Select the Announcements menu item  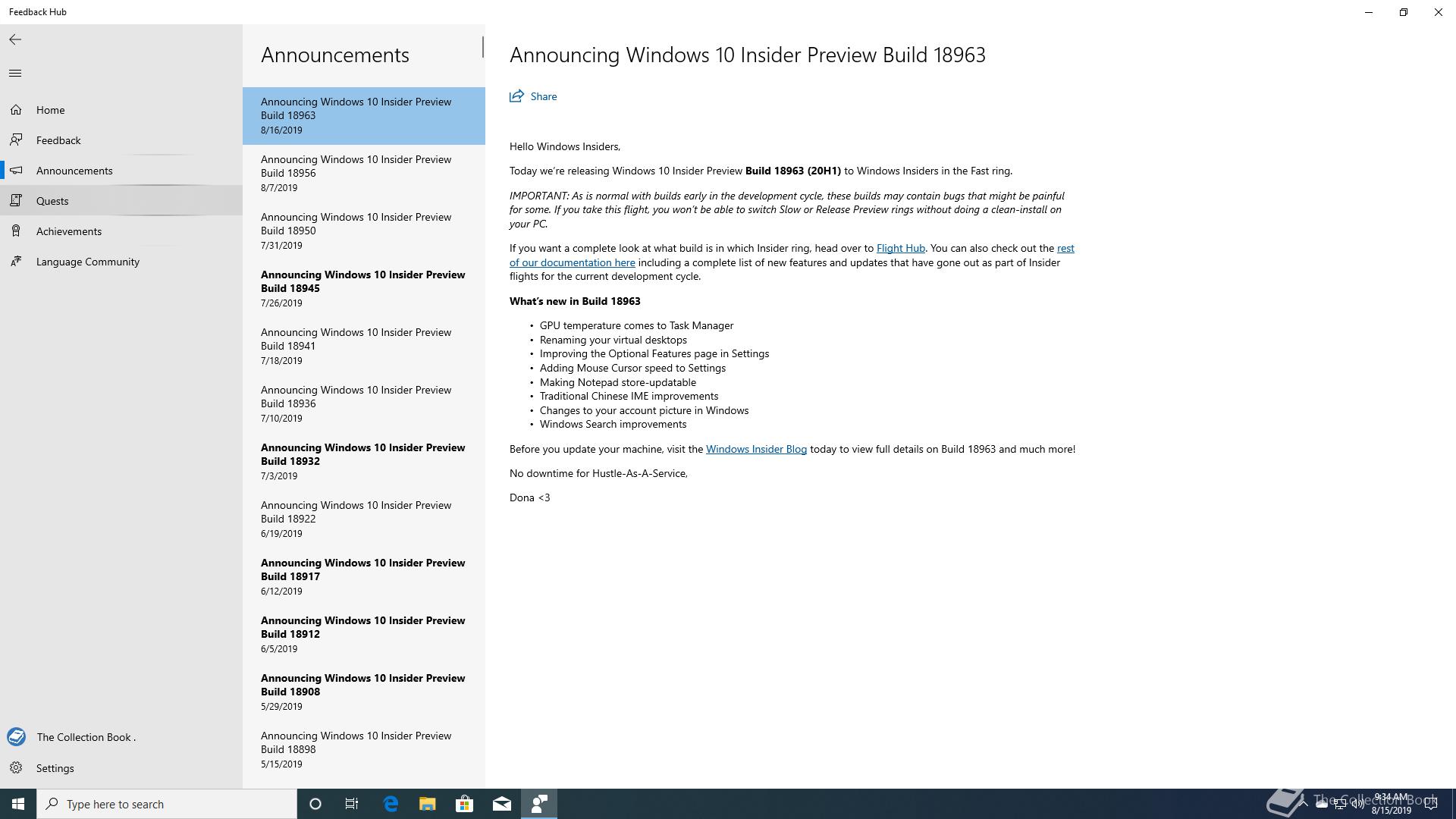(121, 171)
